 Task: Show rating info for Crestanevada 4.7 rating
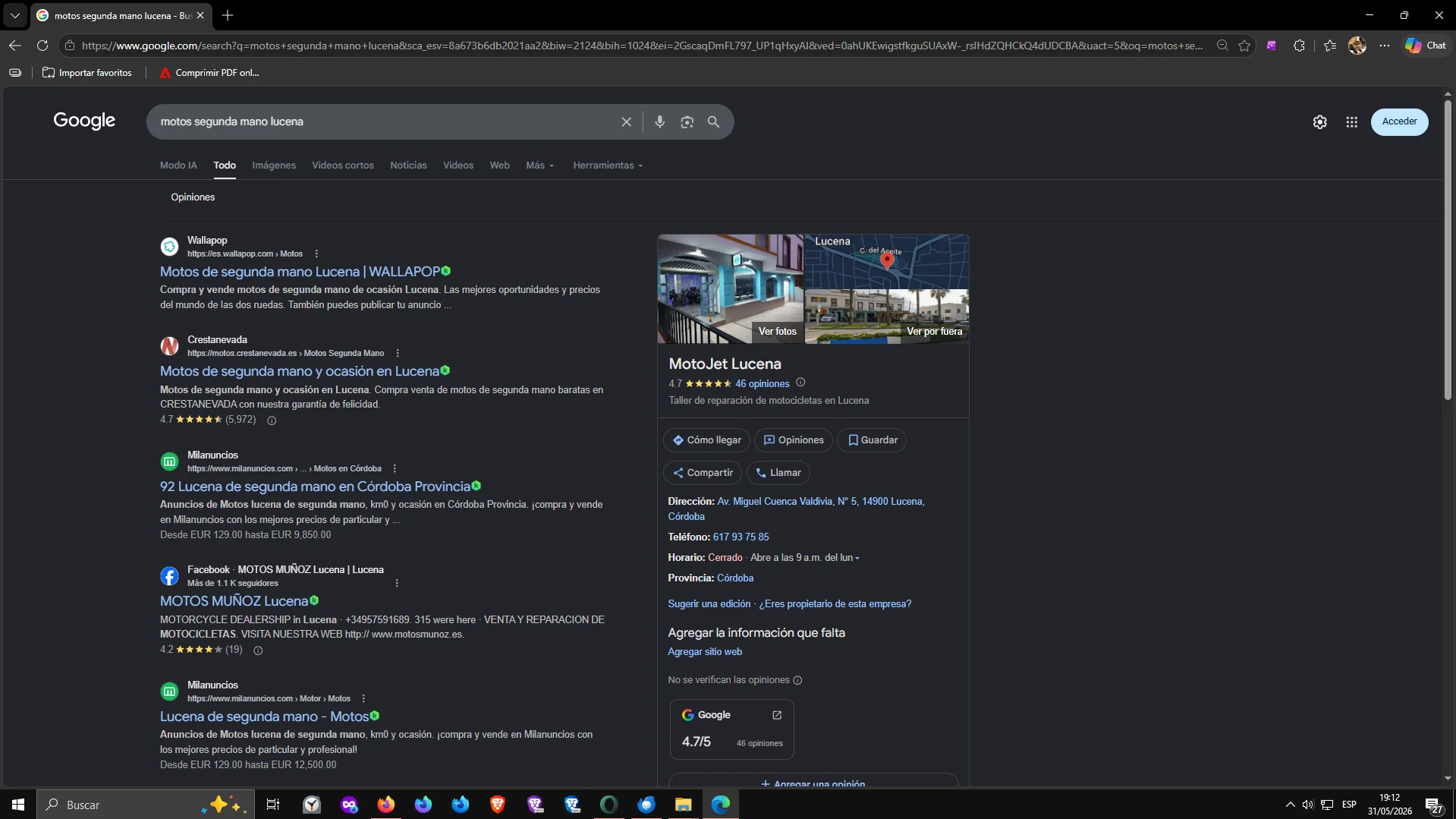click(272, 420)
